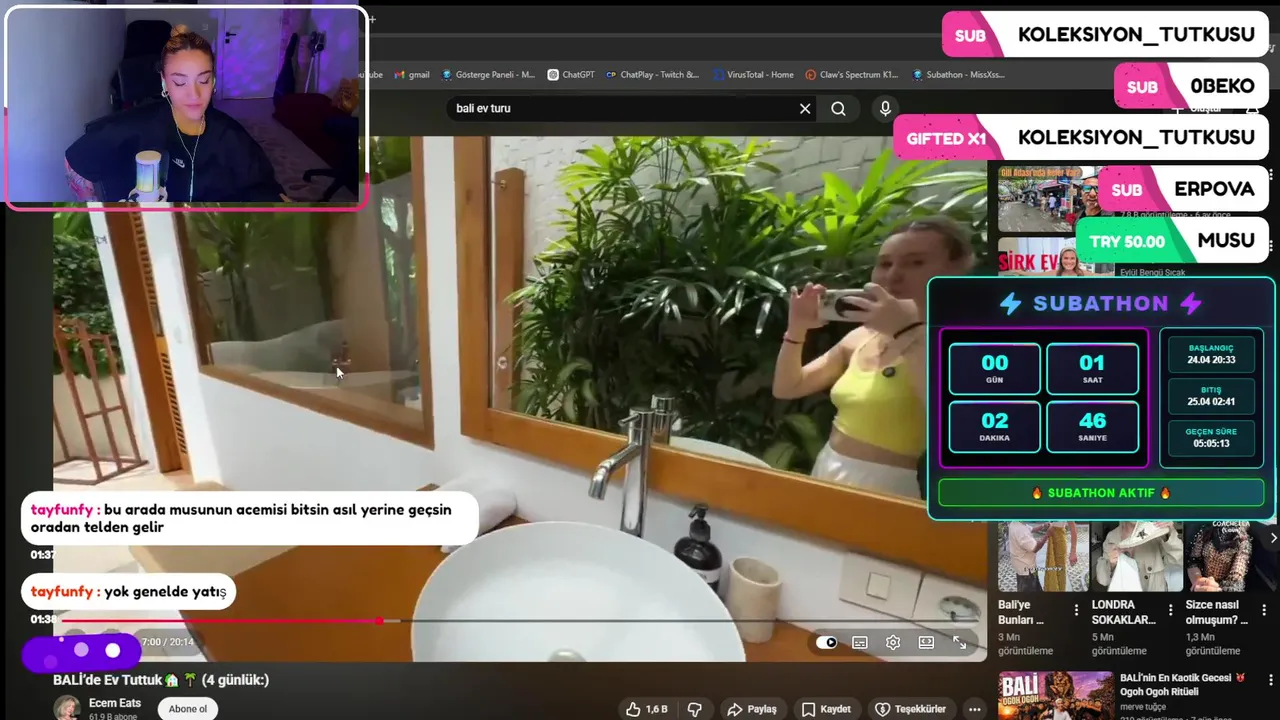Viewport: 1280px width, 720px height.
Task: Subscribe with the Abone ol button
Action: click(188, 709)
